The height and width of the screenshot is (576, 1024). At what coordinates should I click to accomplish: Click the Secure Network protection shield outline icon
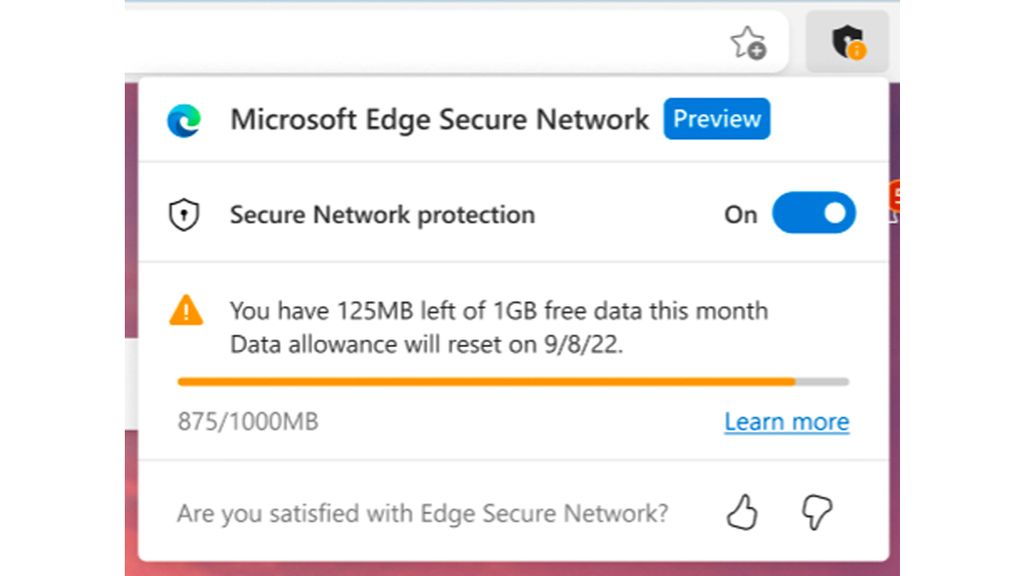coord(186,214)
